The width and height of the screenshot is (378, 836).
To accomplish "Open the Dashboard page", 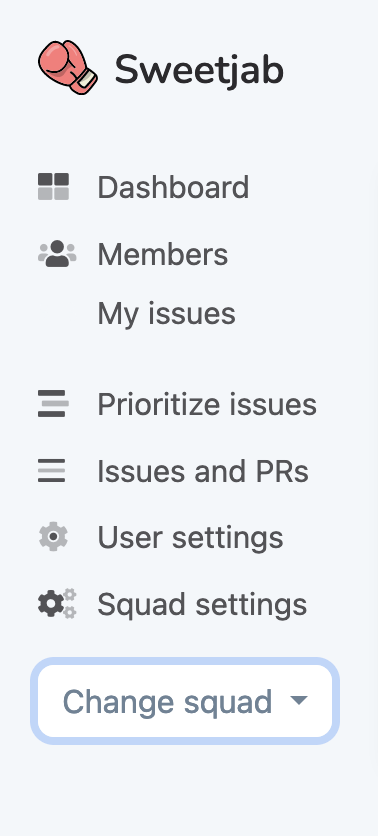I will 173,188.
